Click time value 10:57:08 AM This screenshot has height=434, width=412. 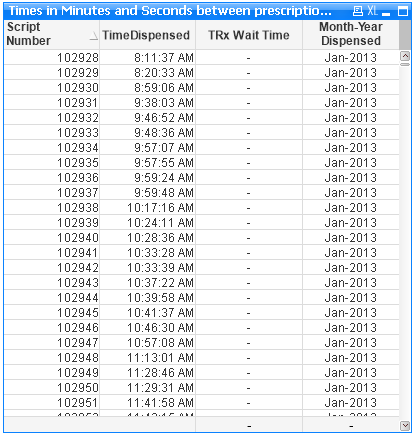[161, 343]
